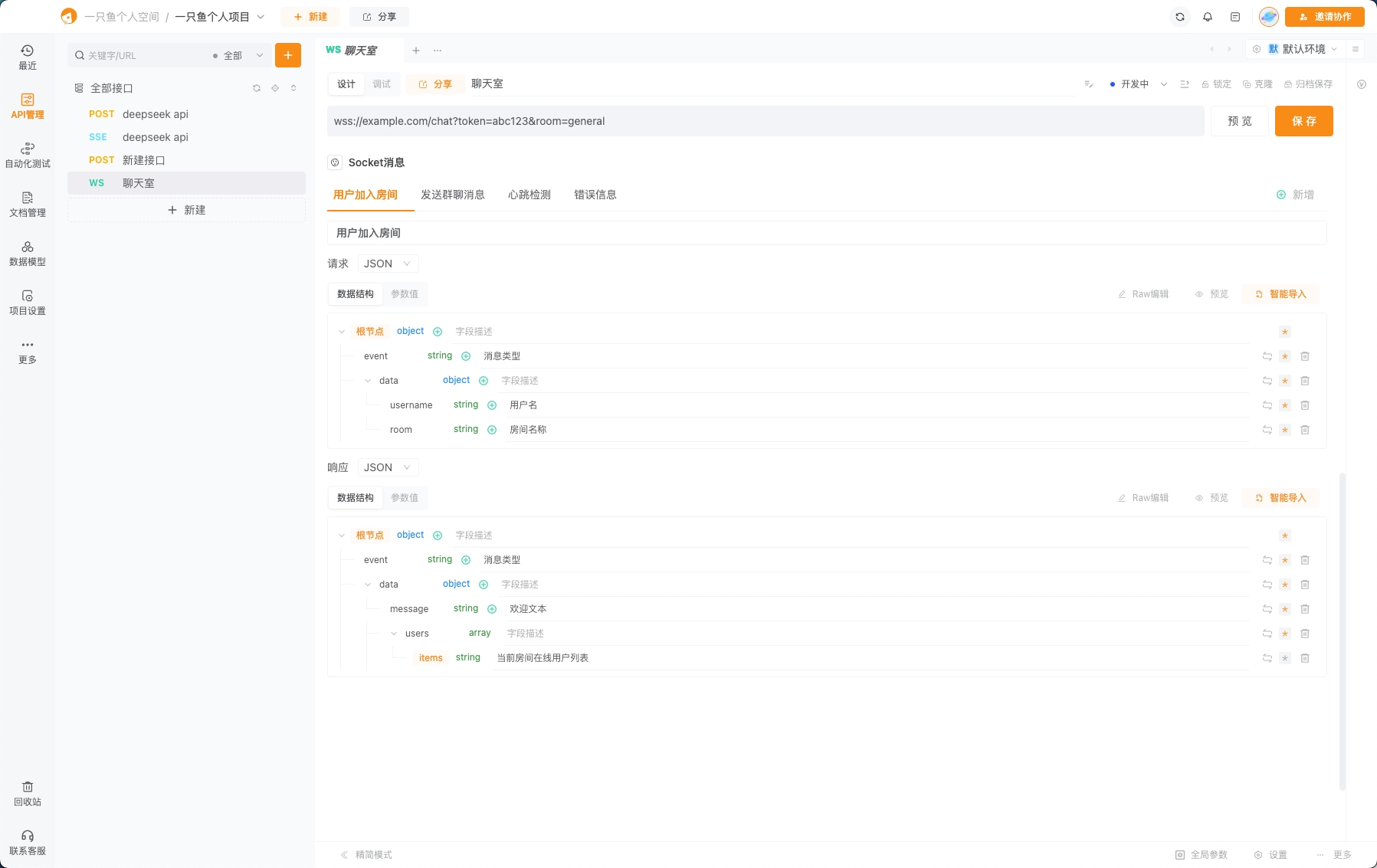Click Raw编辑 in the response section
The width and height of the screenshot is (1377, 868).
pos(1143,498)
